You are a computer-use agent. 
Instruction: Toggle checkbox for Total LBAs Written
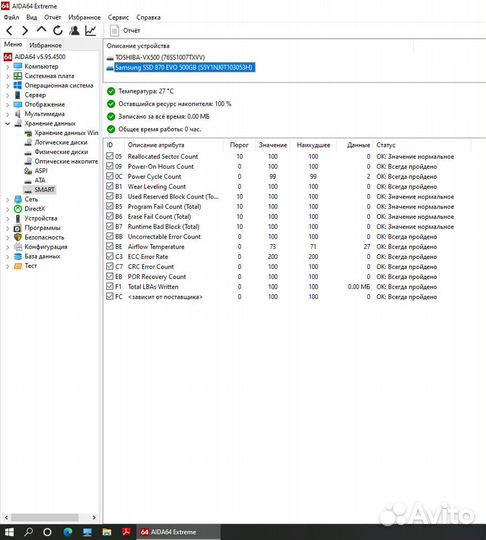[x=110, y=286]
